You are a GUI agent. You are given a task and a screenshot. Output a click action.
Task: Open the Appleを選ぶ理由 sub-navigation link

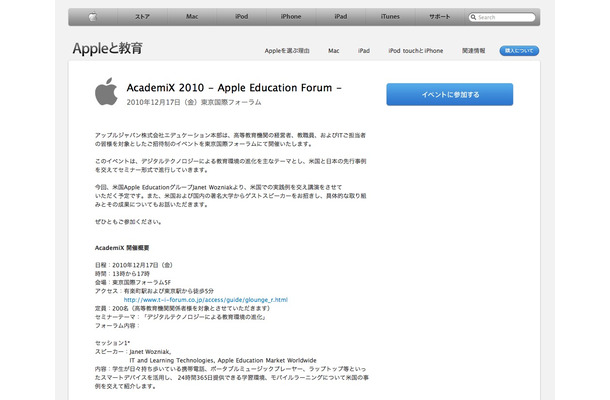(x=287, y=51)
